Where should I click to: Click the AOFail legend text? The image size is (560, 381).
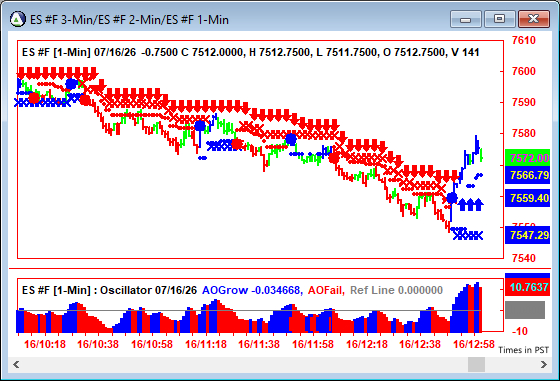[326, 290]
